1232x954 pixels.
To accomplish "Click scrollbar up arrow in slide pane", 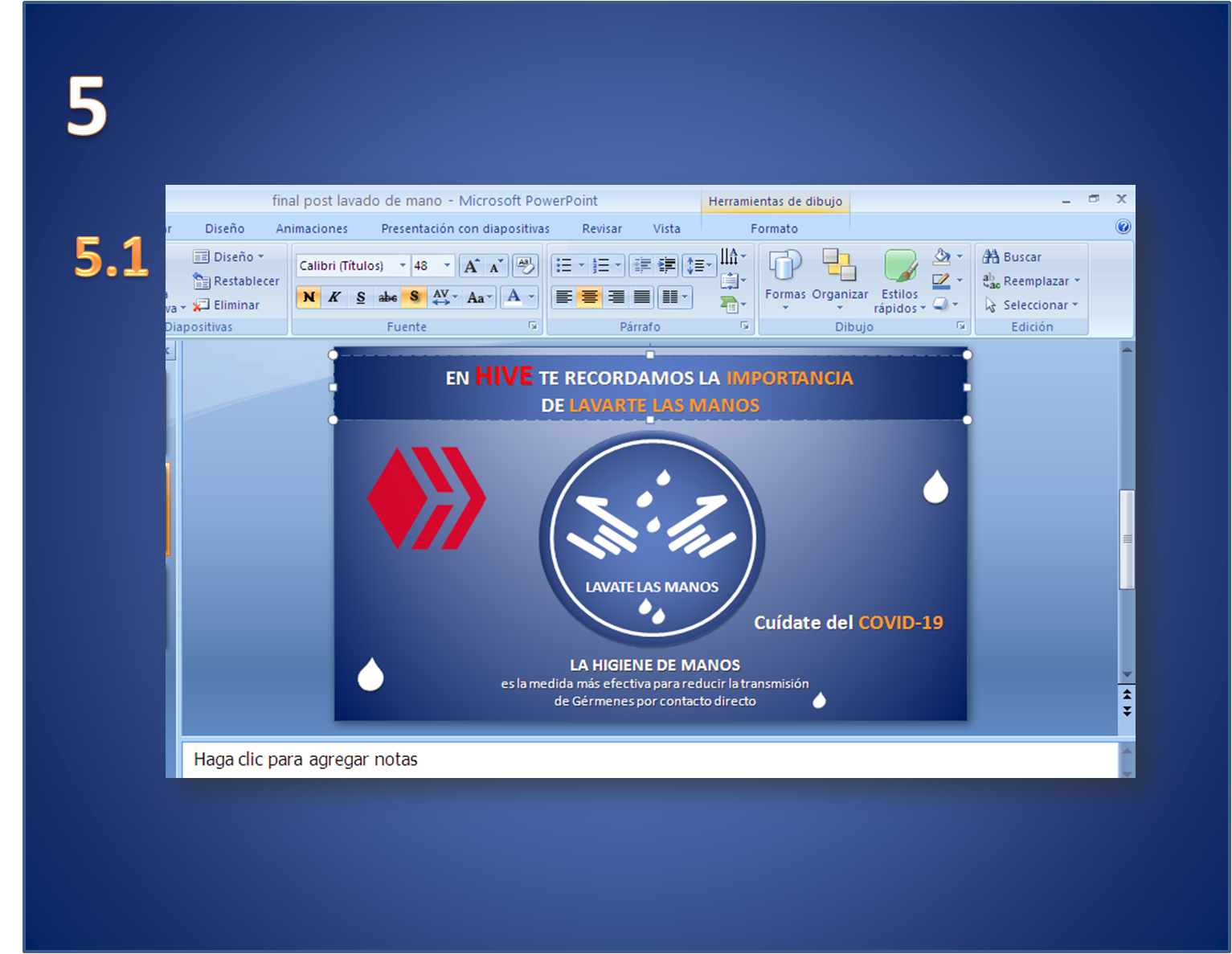I will [1127, 350].
